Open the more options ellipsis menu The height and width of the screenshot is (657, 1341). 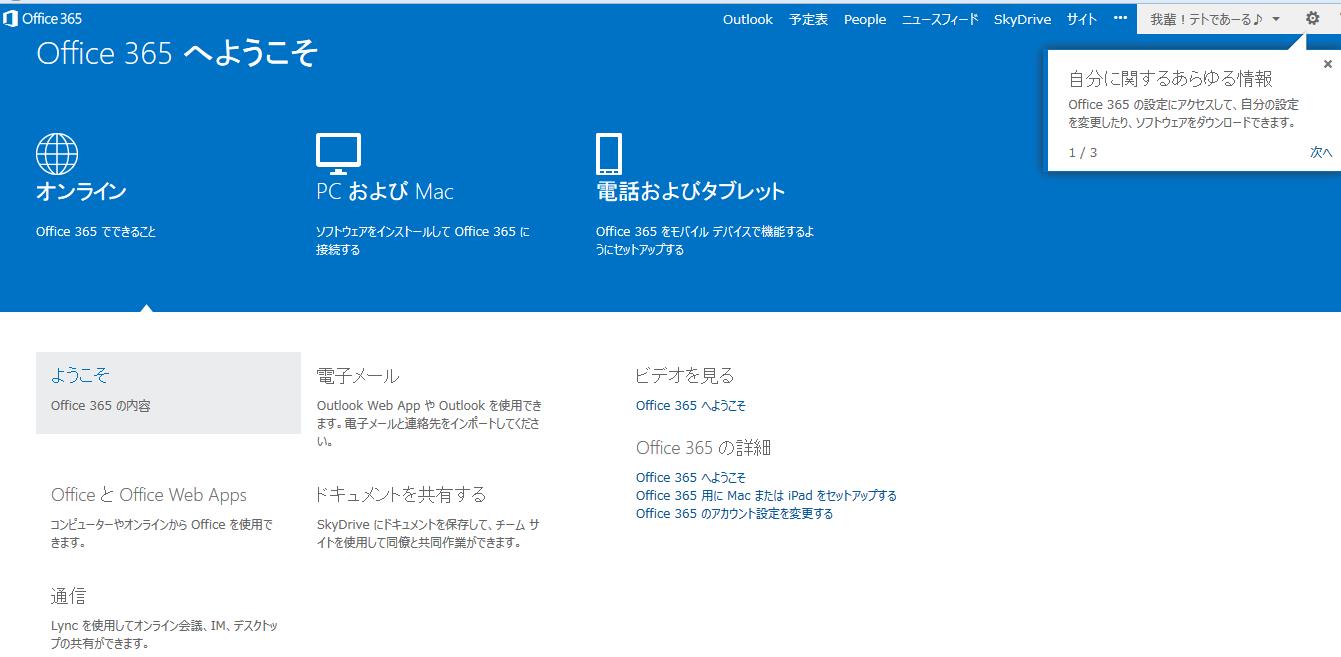[x=1120, y=19]
